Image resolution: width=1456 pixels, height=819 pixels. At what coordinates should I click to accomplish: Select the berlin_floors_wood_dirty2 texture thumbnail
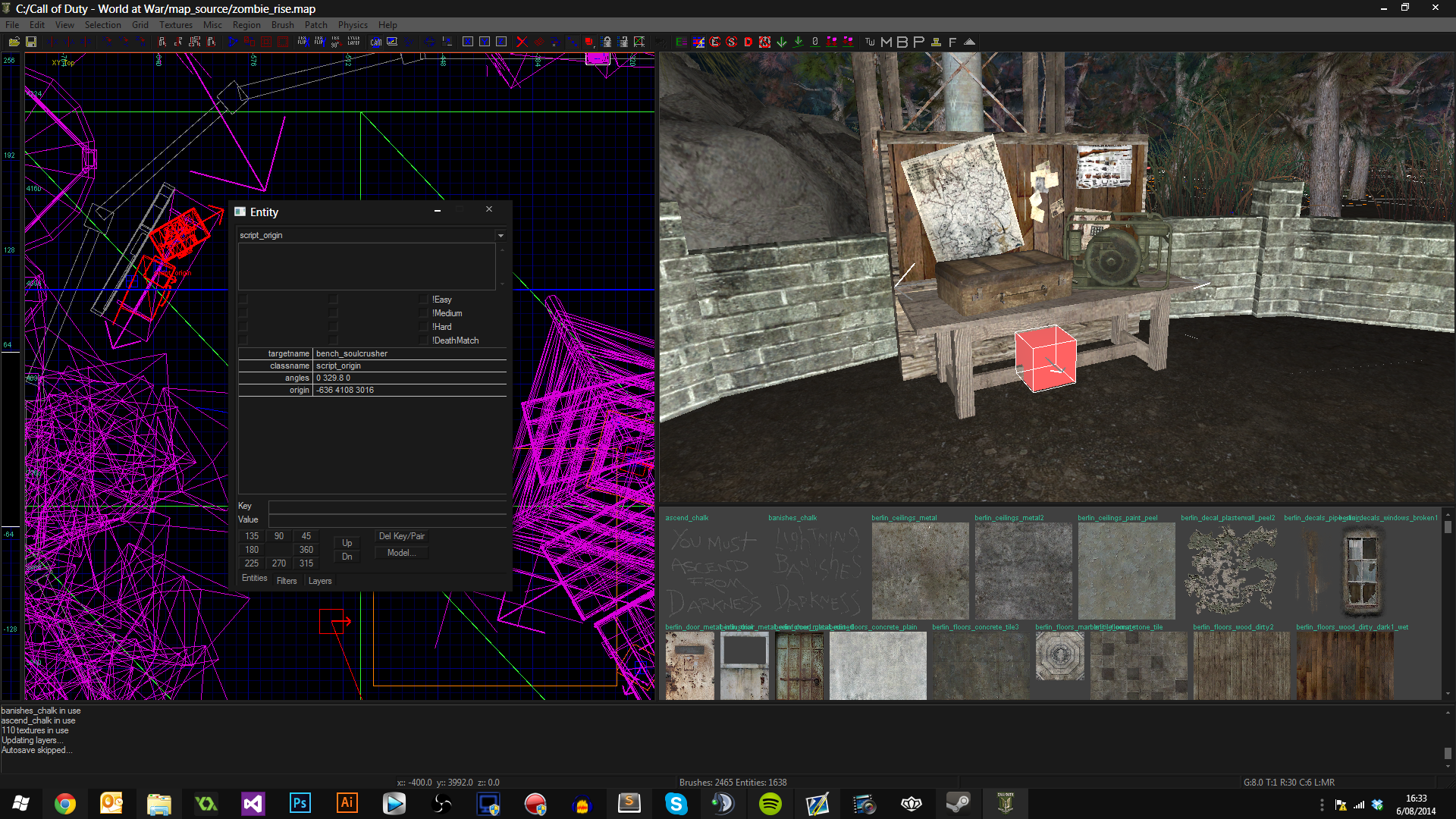[x=1241, y=666]
